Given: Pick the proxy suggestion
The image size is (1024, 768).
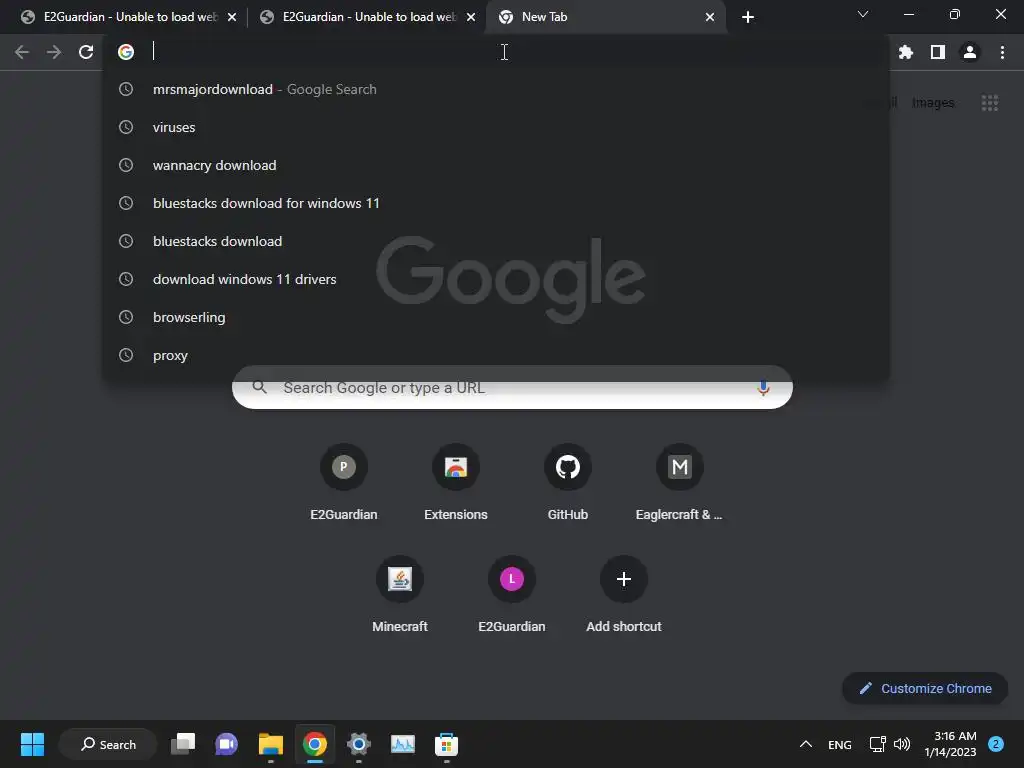Looking at the screenshot, I should pyautogui.click(x=496, y=355).
